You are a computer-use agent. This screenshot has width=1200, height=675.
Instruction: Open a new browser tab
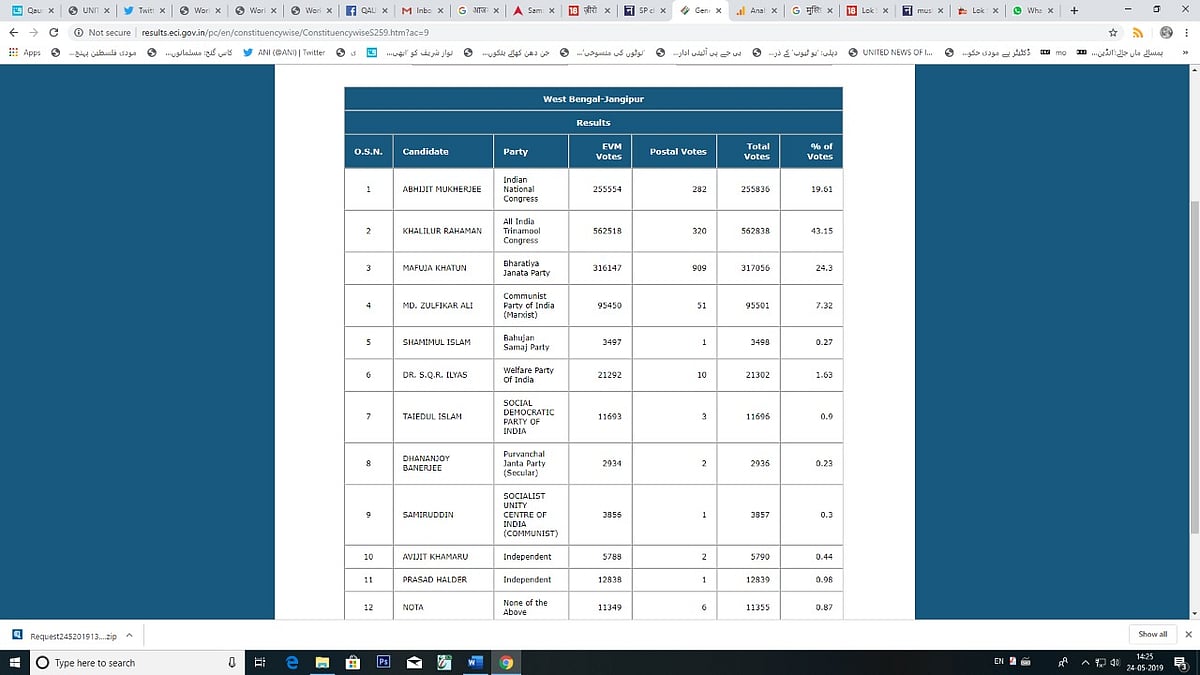point(1074,10)
